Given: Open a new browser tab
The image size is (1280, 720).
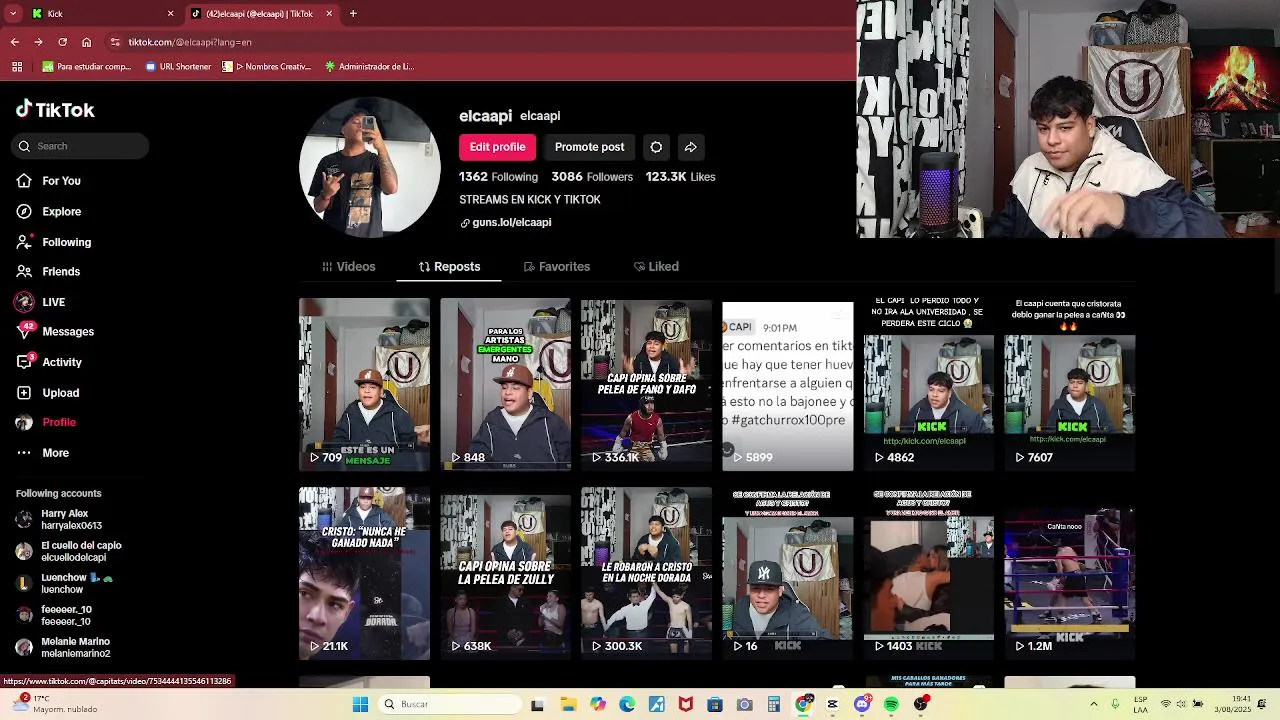Looking at the screenshot, I should tap(353, 14).
